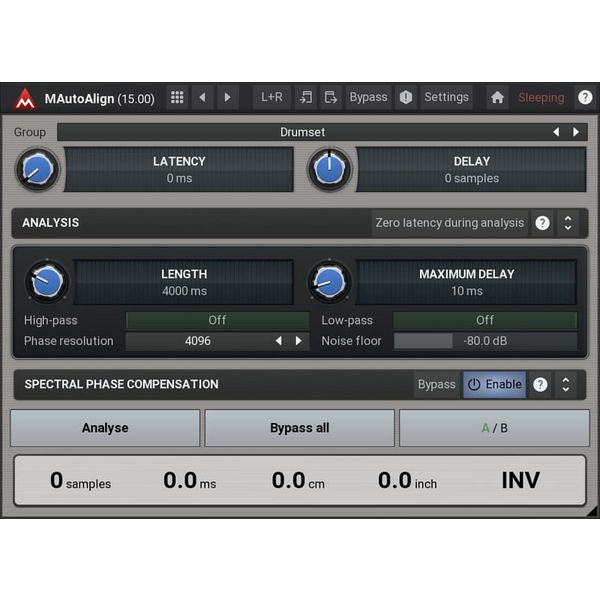Open the presets grid icon
Viewport: 600px width, 600px height.
177,98
